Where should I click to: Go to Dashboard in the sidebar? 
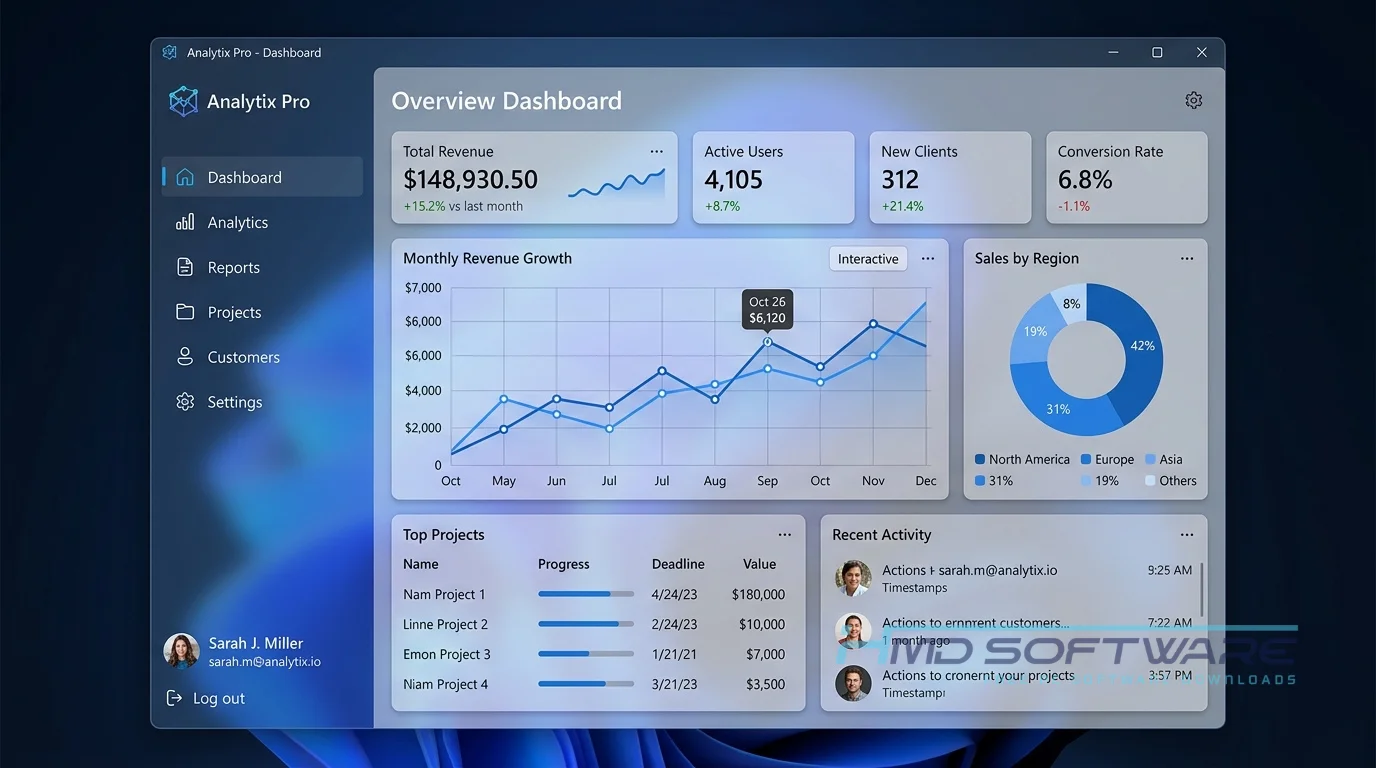262,177
